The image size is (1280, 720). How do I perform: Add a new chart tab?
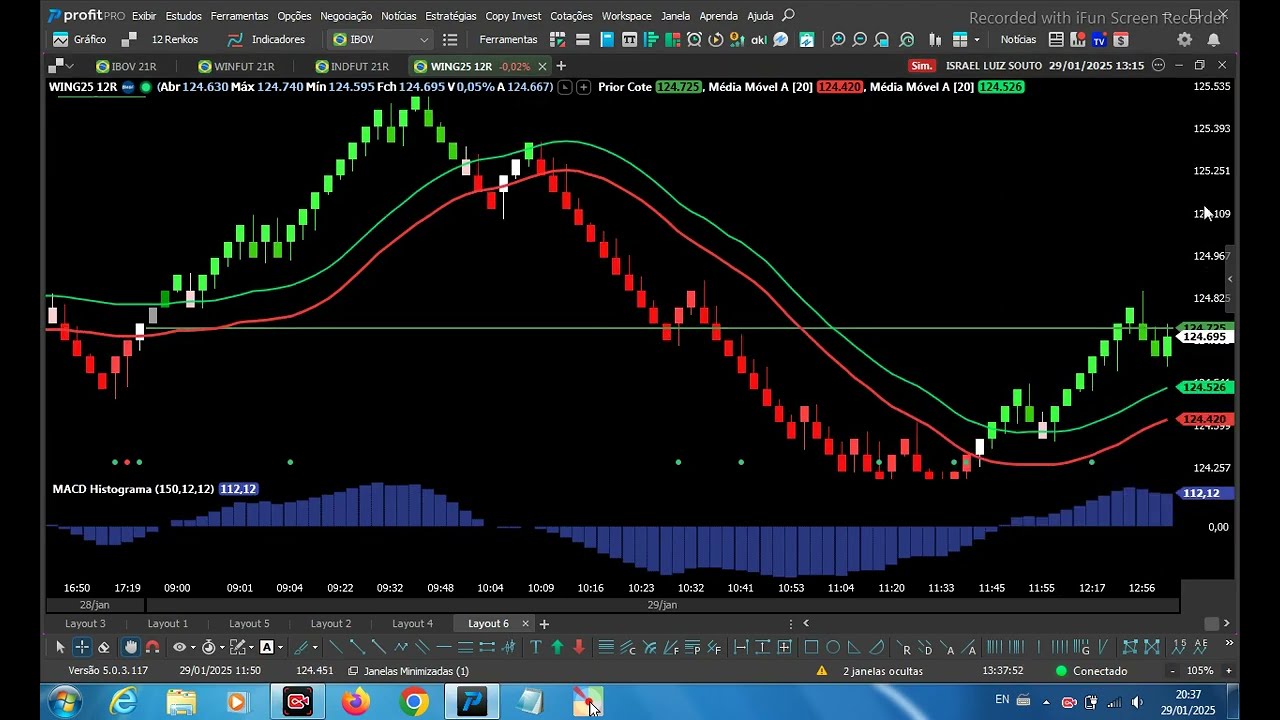(561, 66)
